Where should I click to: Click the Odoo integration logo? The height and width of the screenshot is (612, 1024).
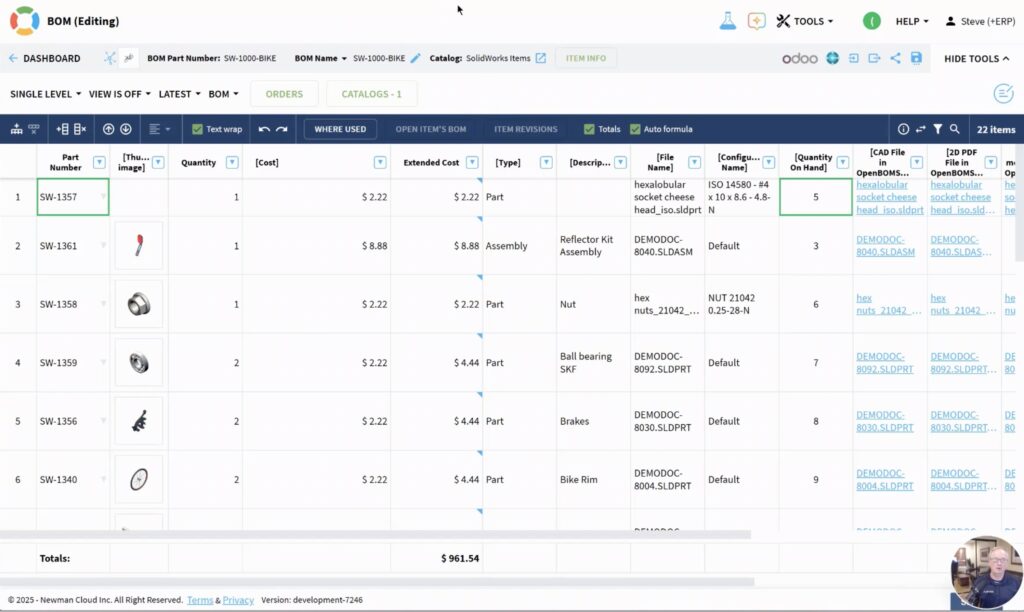(x=799, y=58)
